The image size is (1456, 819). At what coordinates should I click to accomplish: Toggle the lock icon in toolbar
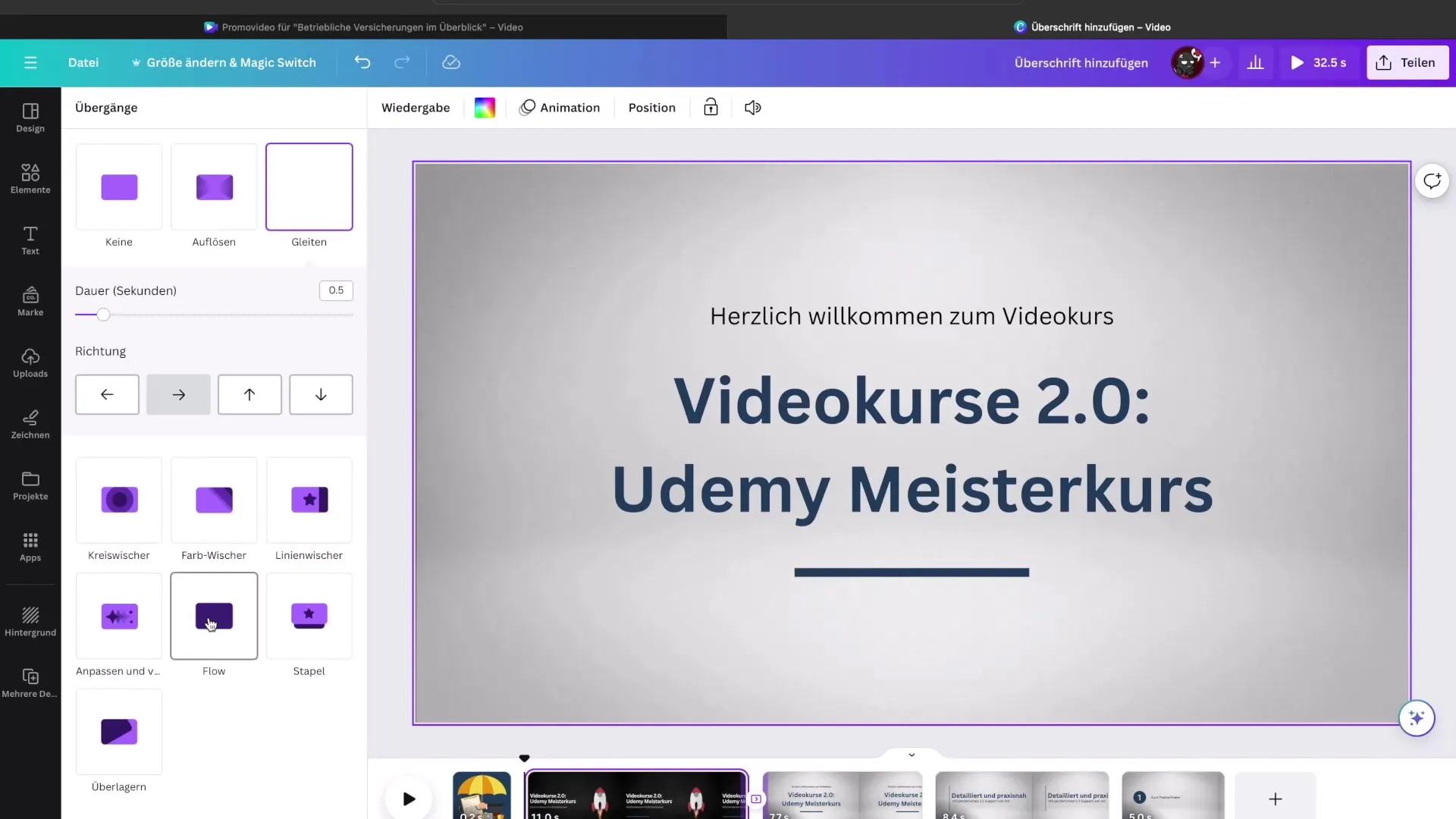coord(711,108)
